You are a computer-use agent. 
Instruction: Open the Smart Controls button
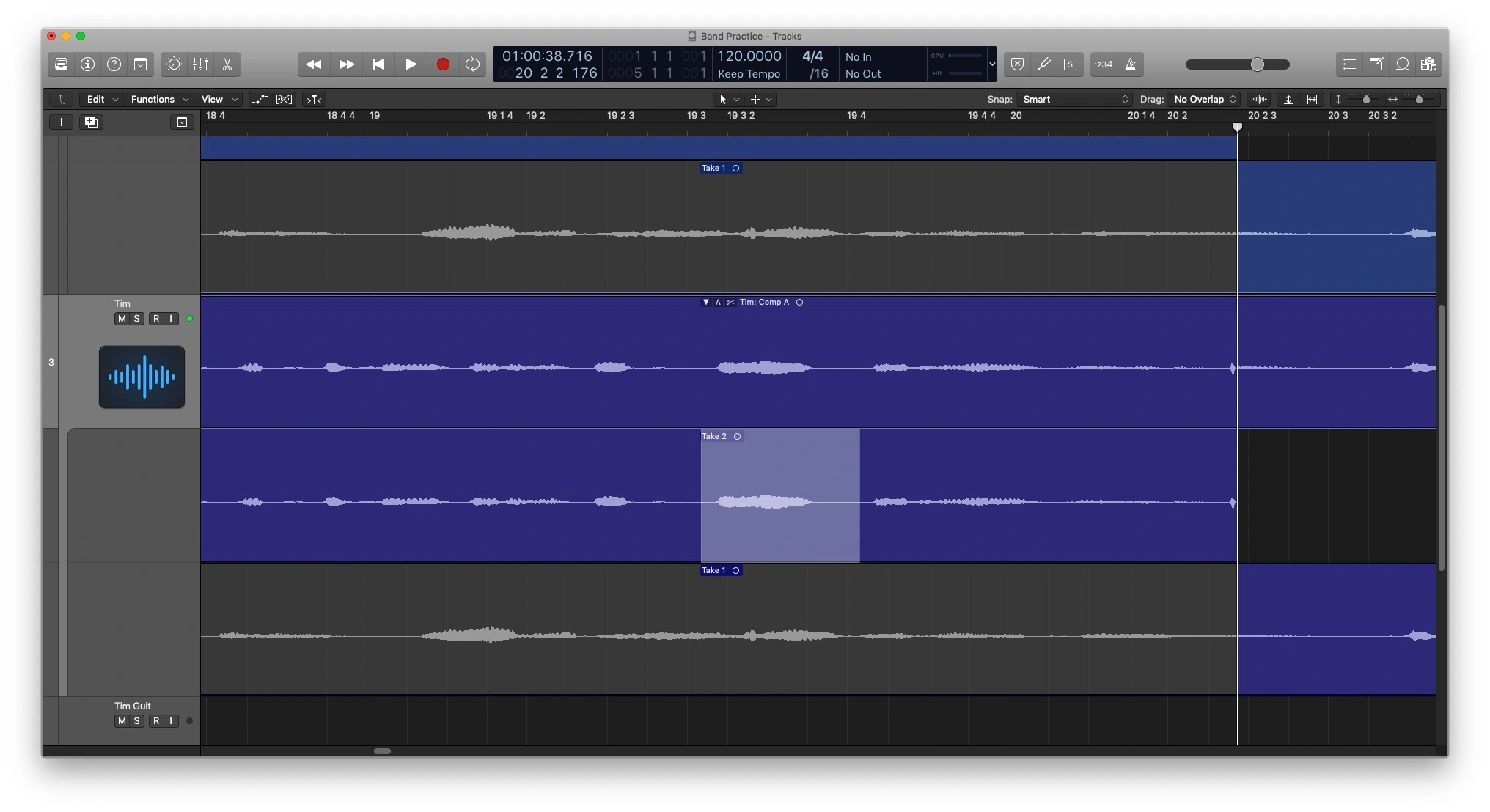coord(174,64)
